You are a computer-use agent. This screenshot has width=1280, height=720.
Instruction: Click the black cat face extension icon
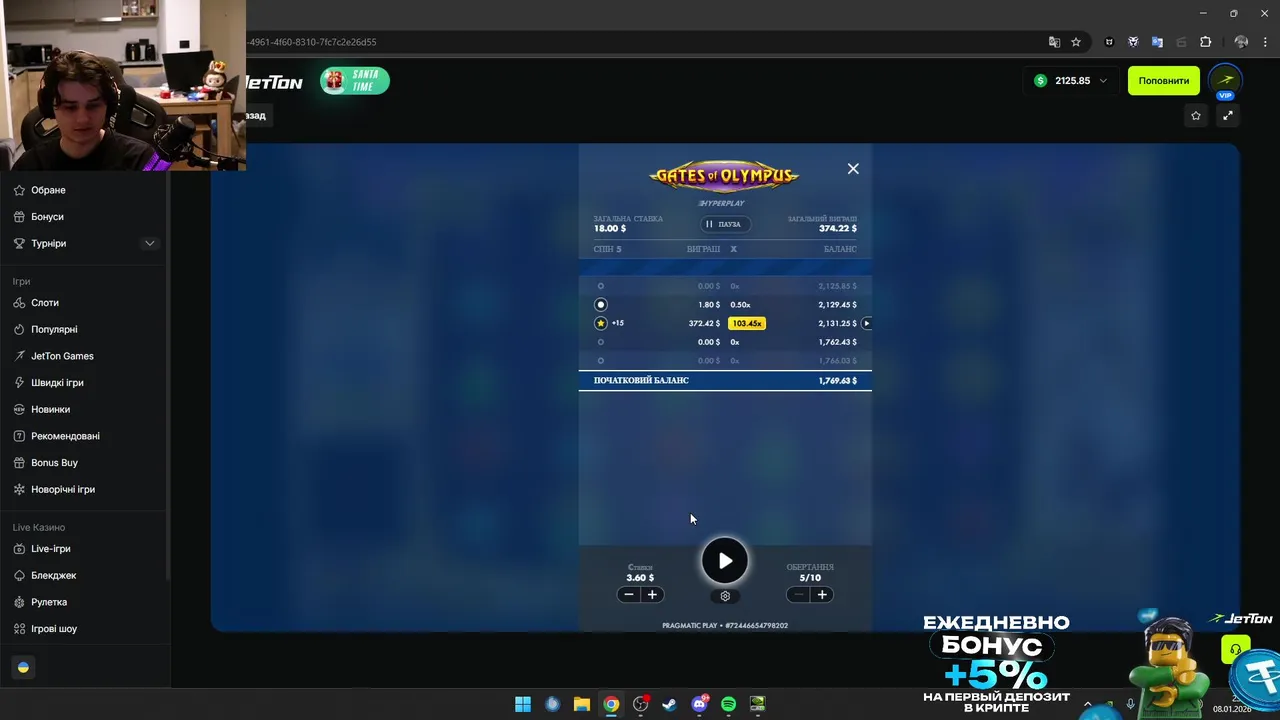[1109, 42]
